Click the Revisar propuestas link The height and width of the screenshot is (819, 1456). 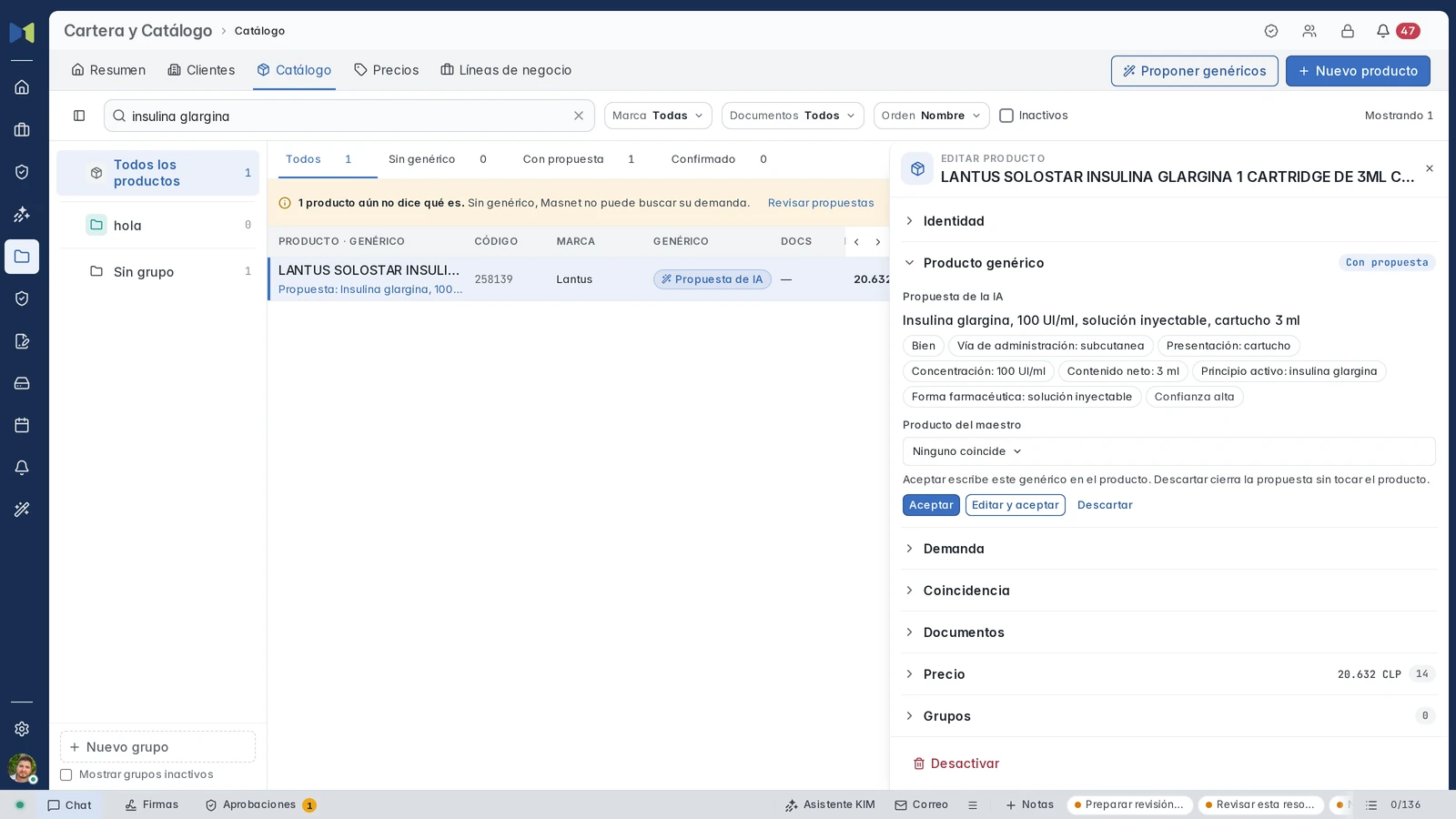pos(821,203)
